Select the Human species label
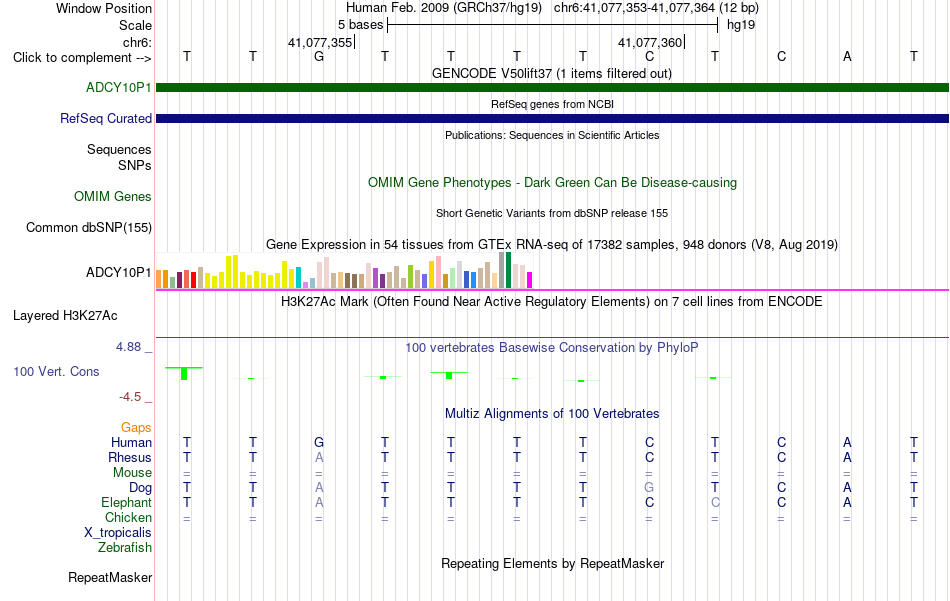950x601 pixels. (131, 442)
